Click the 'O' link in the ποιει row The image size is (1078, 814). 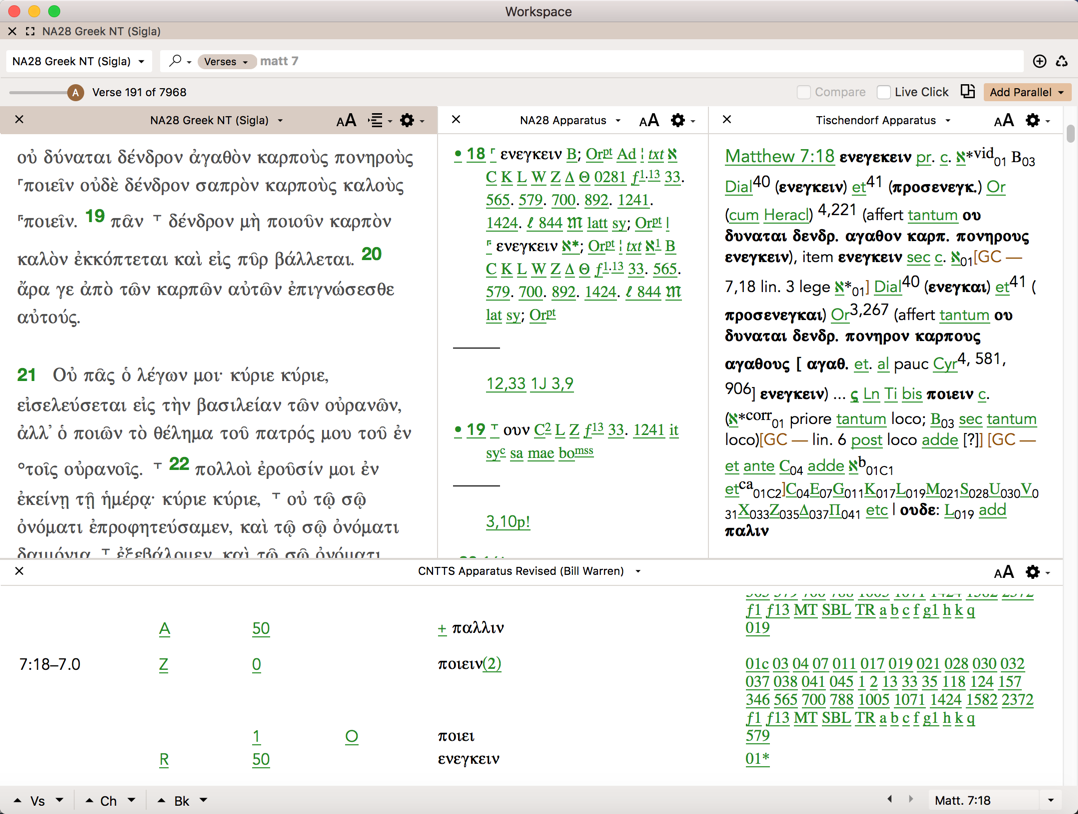point(351,737)
